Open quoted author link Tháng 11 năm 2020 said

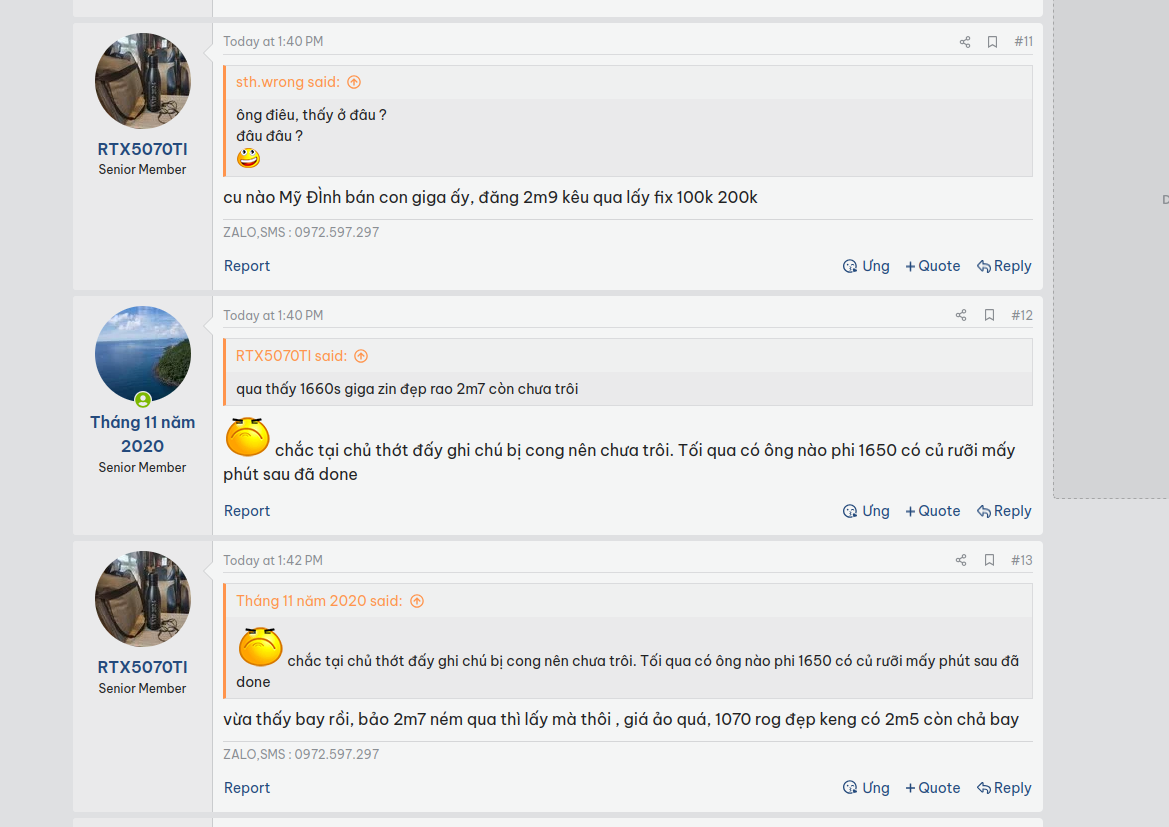point(319,601)
